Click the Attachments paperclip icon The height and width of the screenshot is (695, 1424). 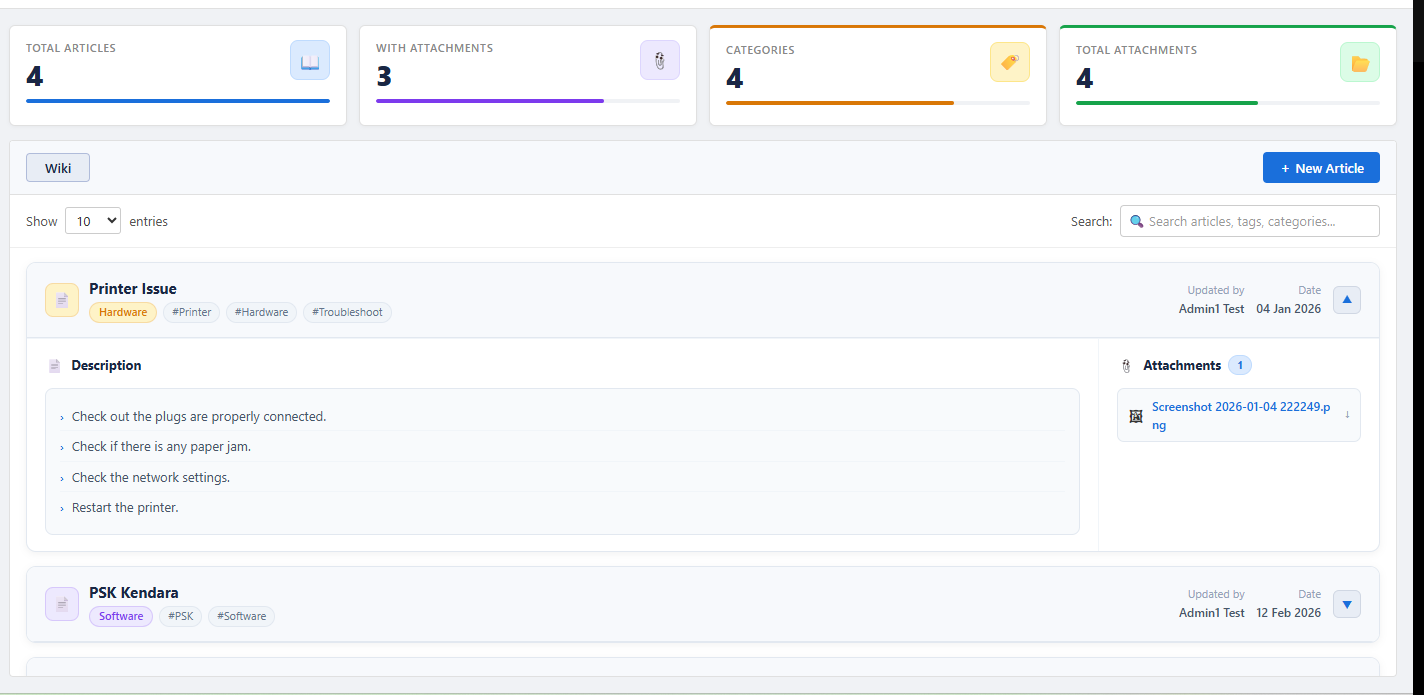click(x=1127, y=366)
